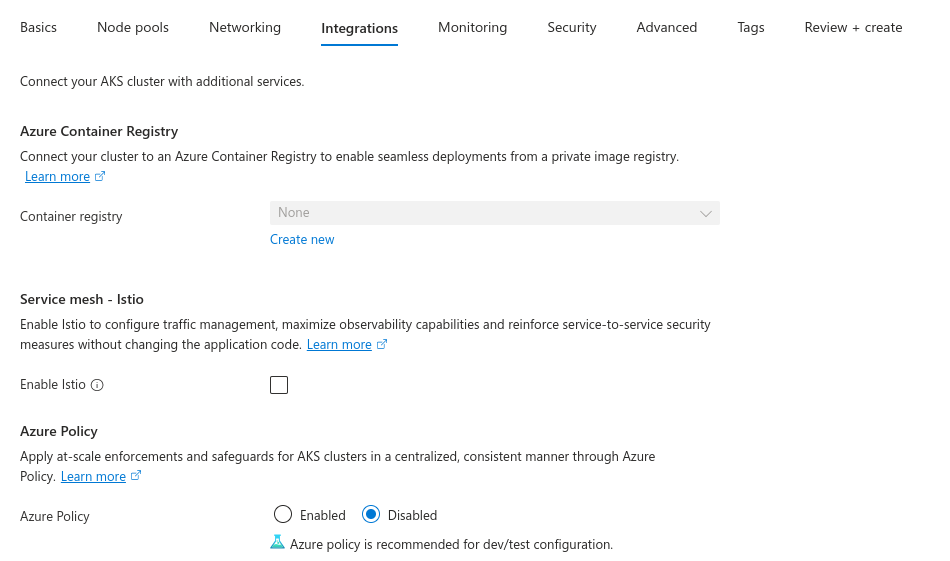Open the Container registry dropdown
The width and height of the screenshot is (950, 561).
(494, 213)
